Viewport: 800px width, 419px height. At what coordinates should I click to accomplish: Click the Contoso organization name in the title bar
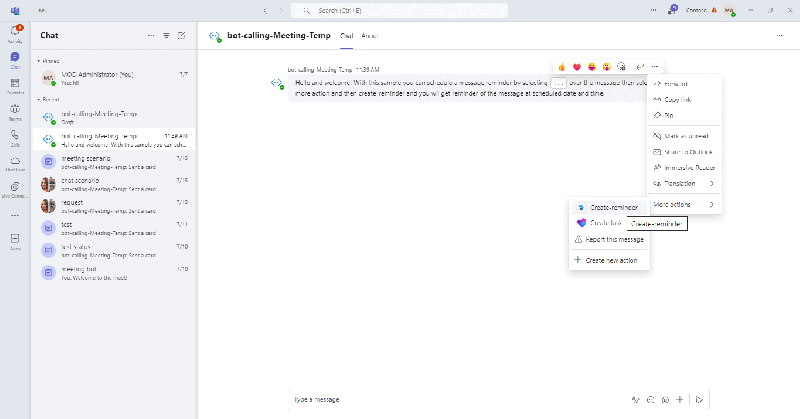(x=696, y=10)
